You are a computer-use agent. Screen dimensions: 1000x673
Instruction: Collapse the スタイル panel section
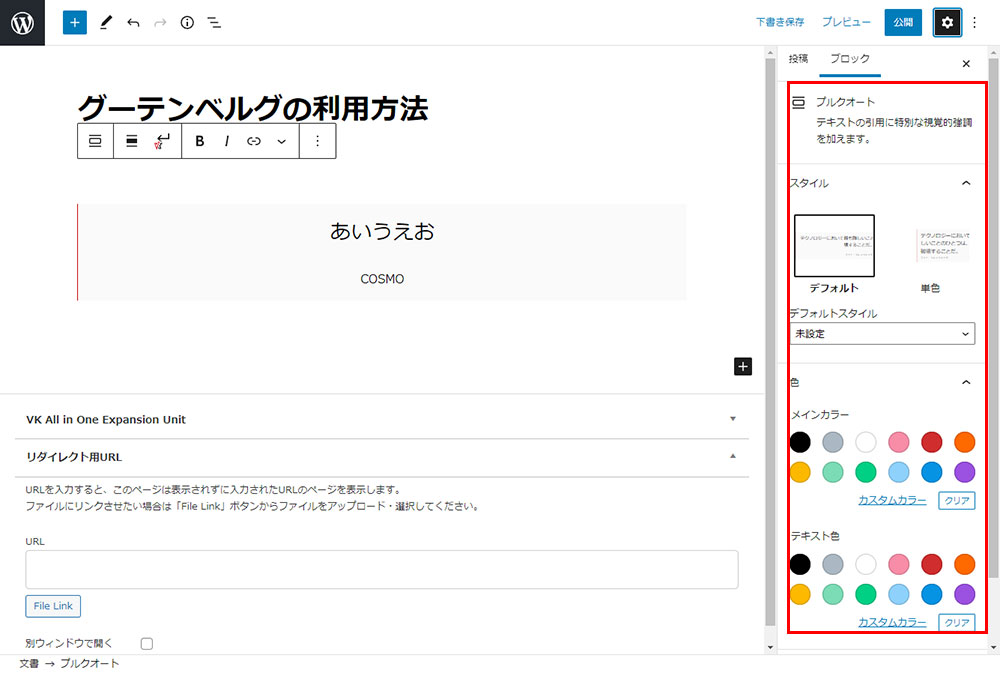(x=965, y=183)
